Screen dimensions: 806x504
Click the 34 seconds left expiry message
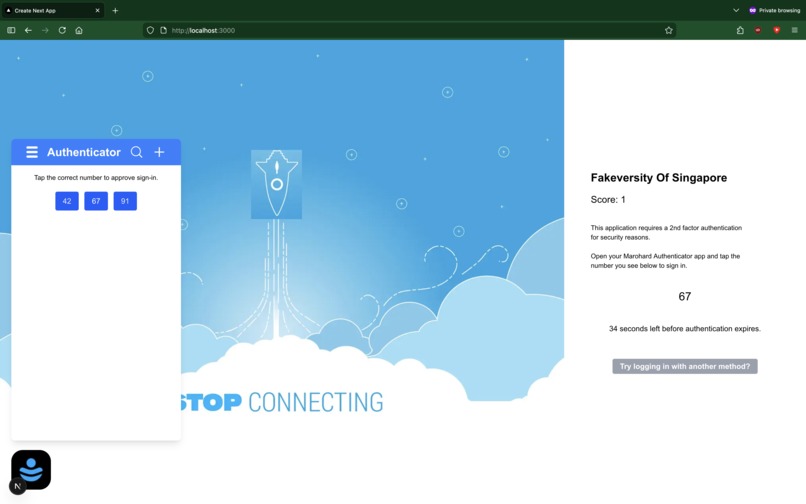(685, 329)
